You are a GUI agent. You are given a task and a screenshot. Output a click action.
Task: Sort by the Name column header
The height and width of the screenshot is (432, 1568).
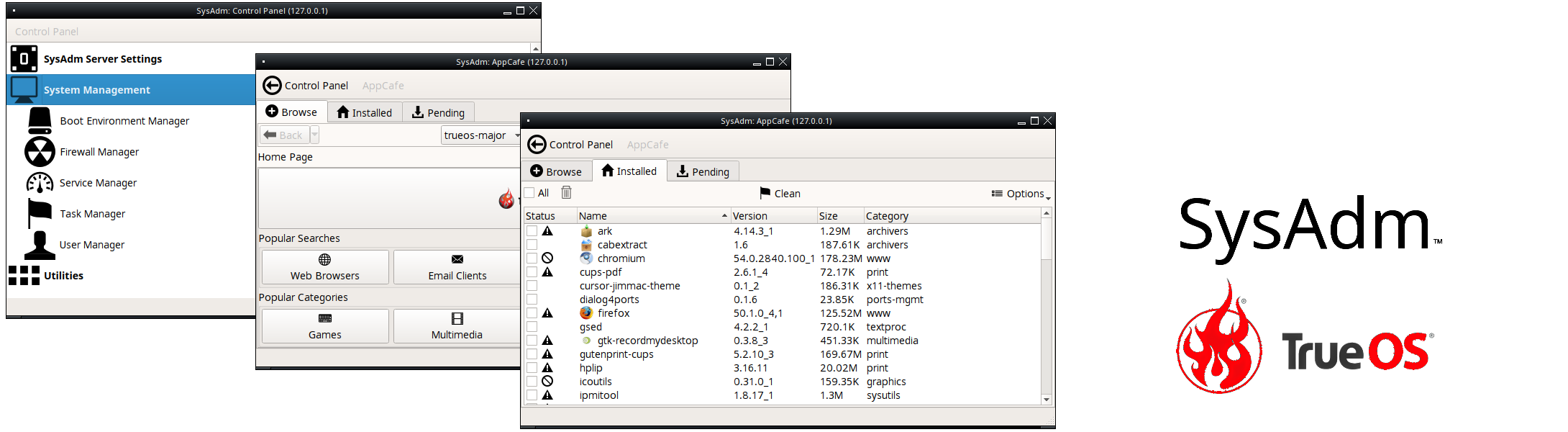[x=653, y=216]
